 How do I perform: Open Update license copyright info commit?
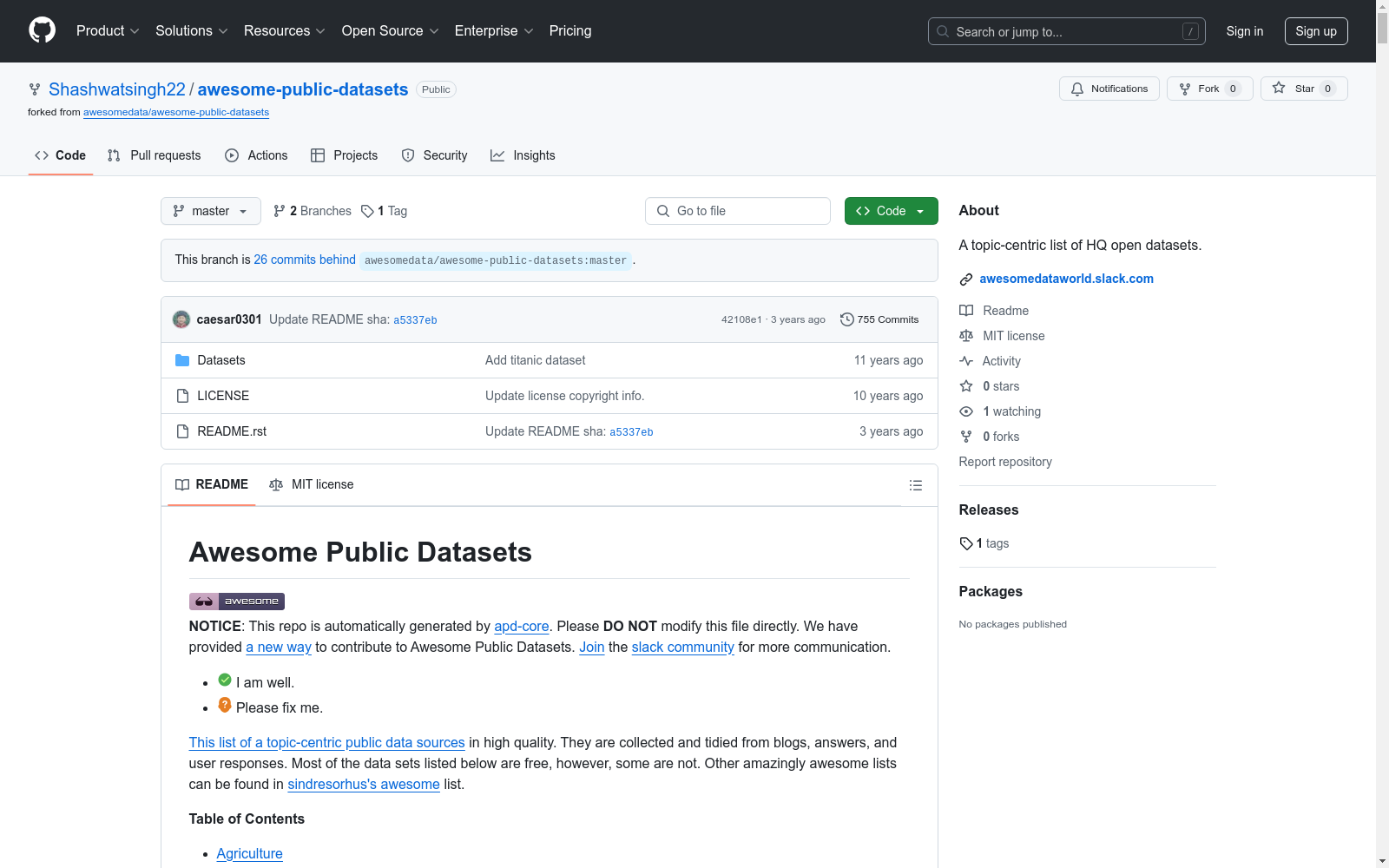[x=564, y=396]
